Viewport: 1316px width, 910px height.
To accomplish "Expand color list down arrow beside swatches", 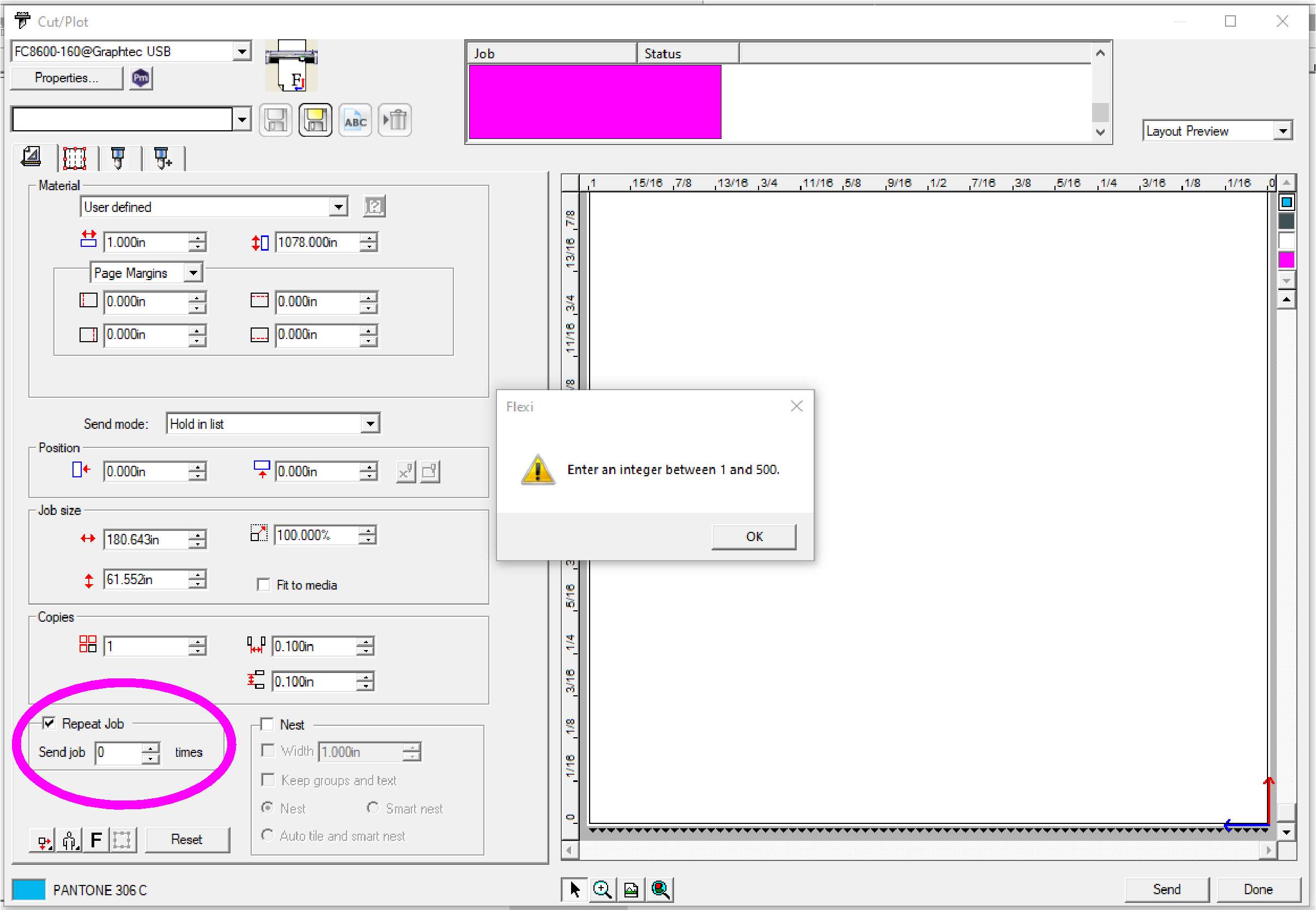I will point(1287,281).
